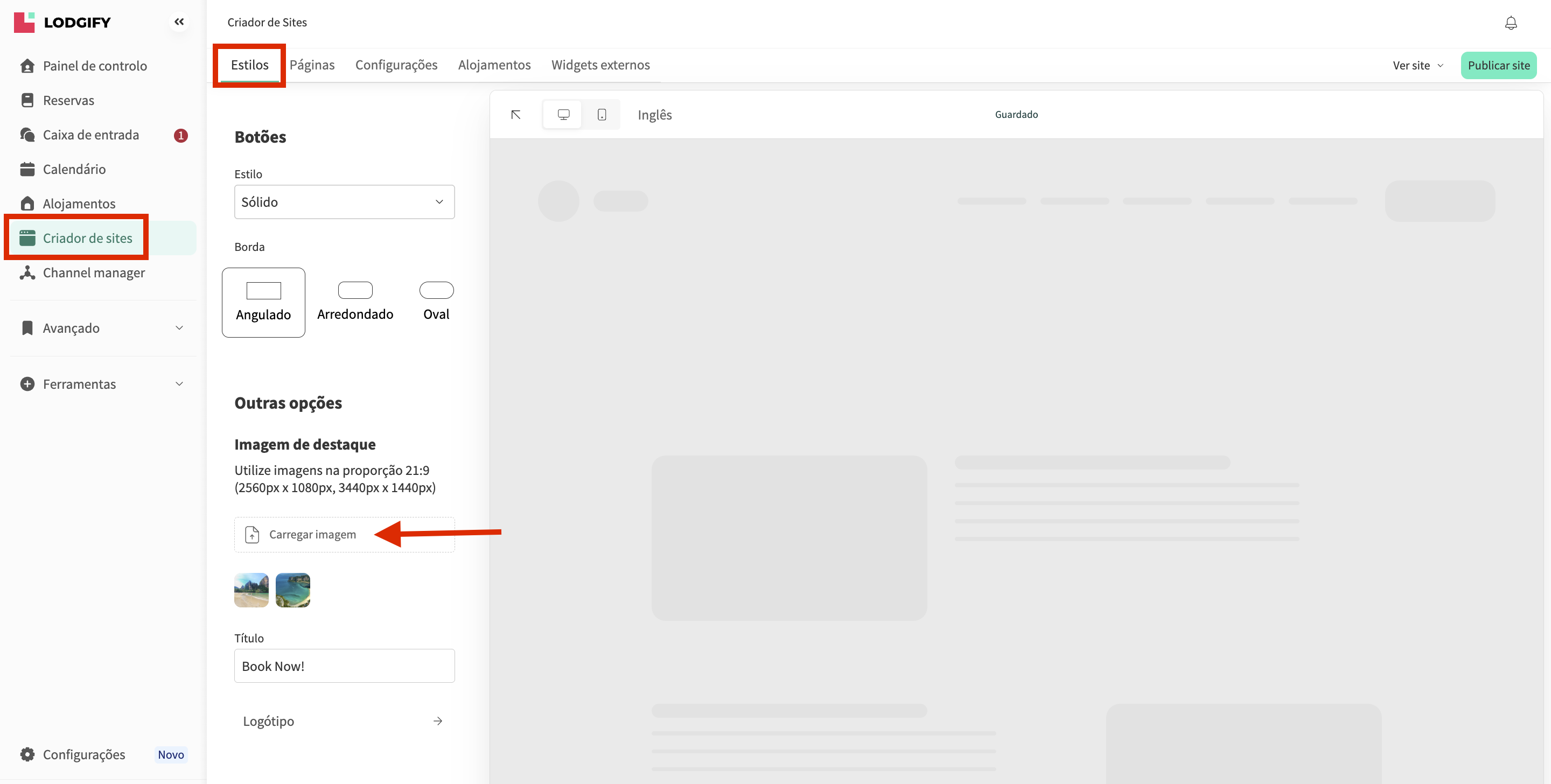
Task: Select the Oval border option
Action: [x=436, y=302]
